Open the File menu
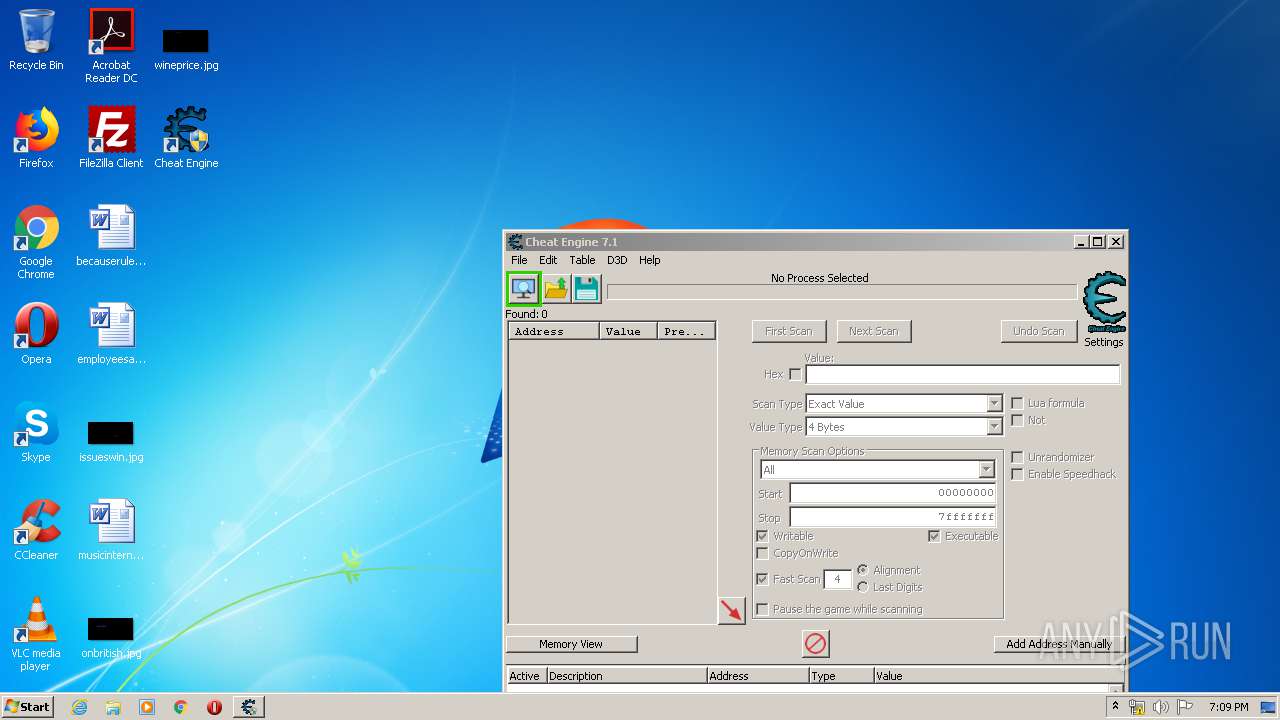 (519, 260)
